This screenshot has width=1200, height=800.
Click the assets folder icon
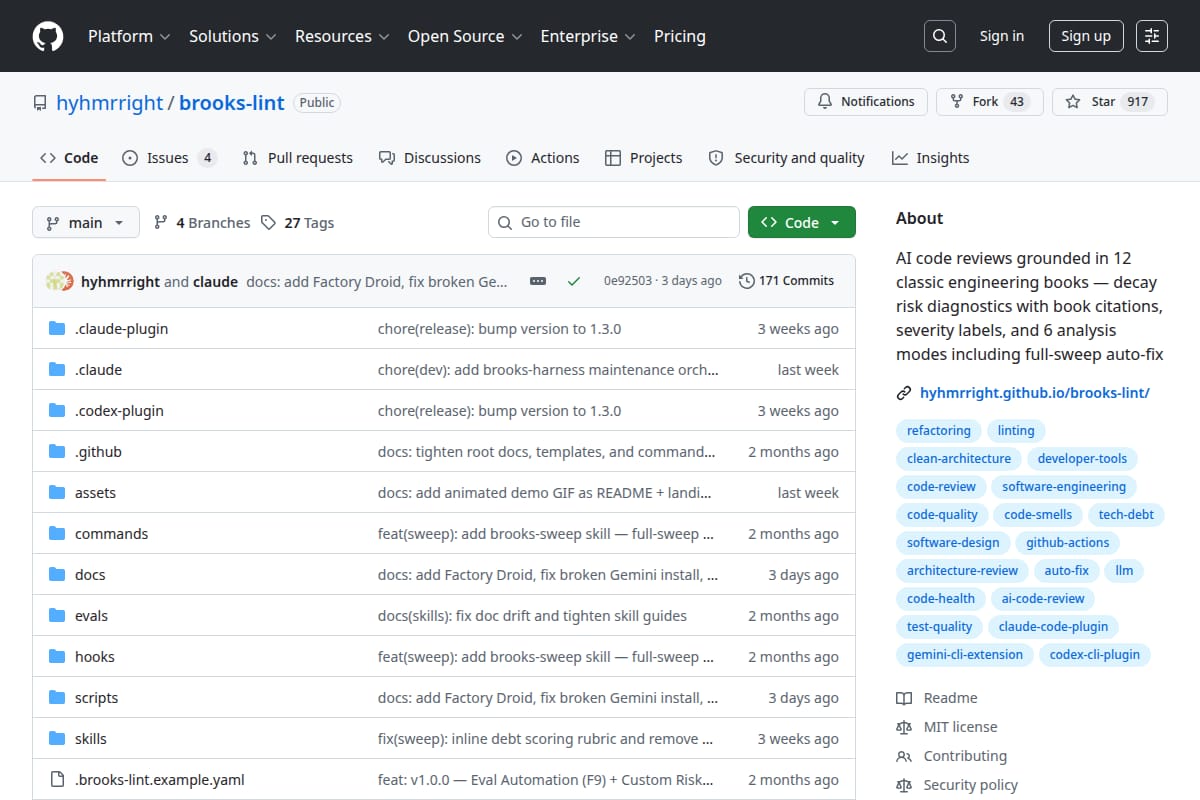[57, 493]
